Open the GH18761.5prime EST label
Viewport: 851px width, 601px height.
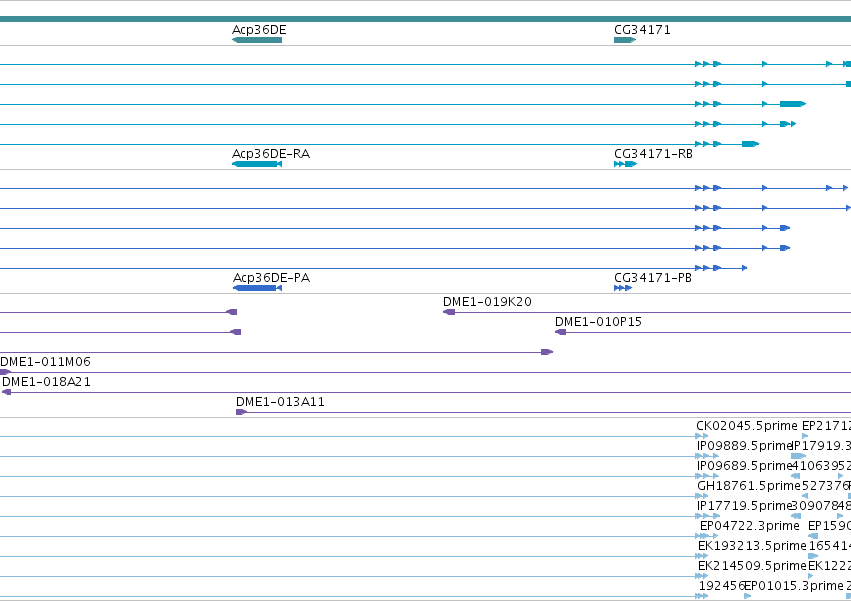coord(749,485)
